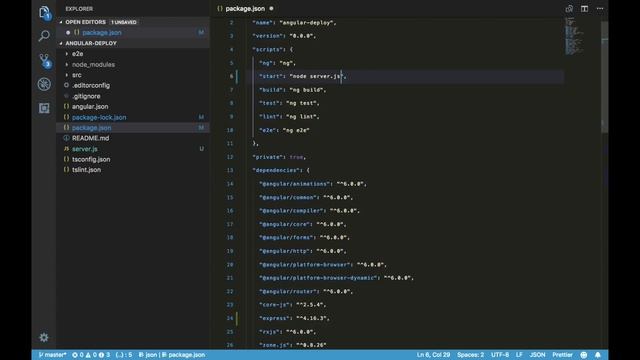This screenshot has width=640, height=360.
Task: Click Prettier in the status bar
Action: point(562,355)
